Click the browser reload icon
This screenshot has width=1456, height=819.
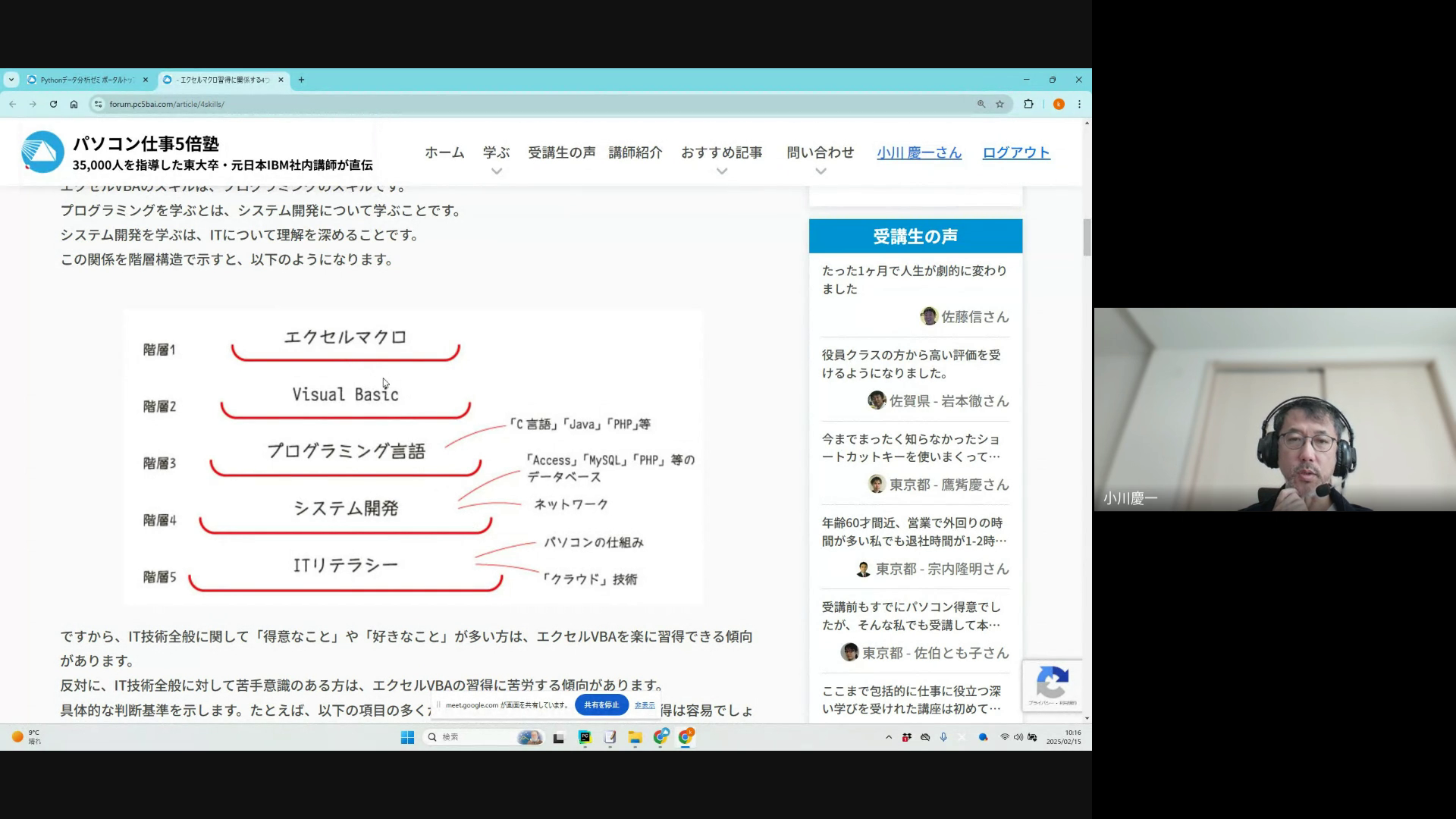53,104
